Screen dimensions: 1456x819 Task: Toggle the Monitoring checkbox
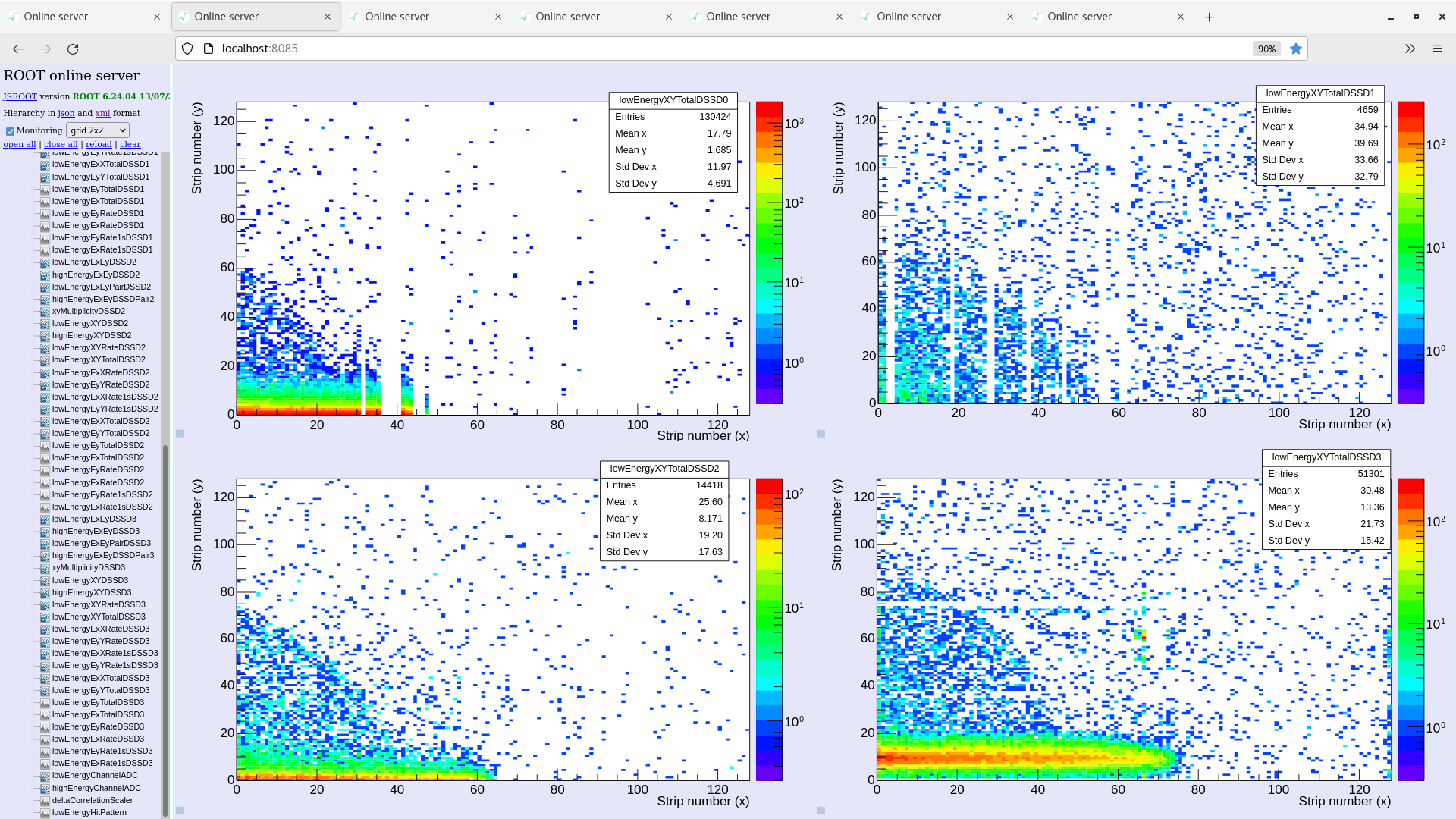10,131
